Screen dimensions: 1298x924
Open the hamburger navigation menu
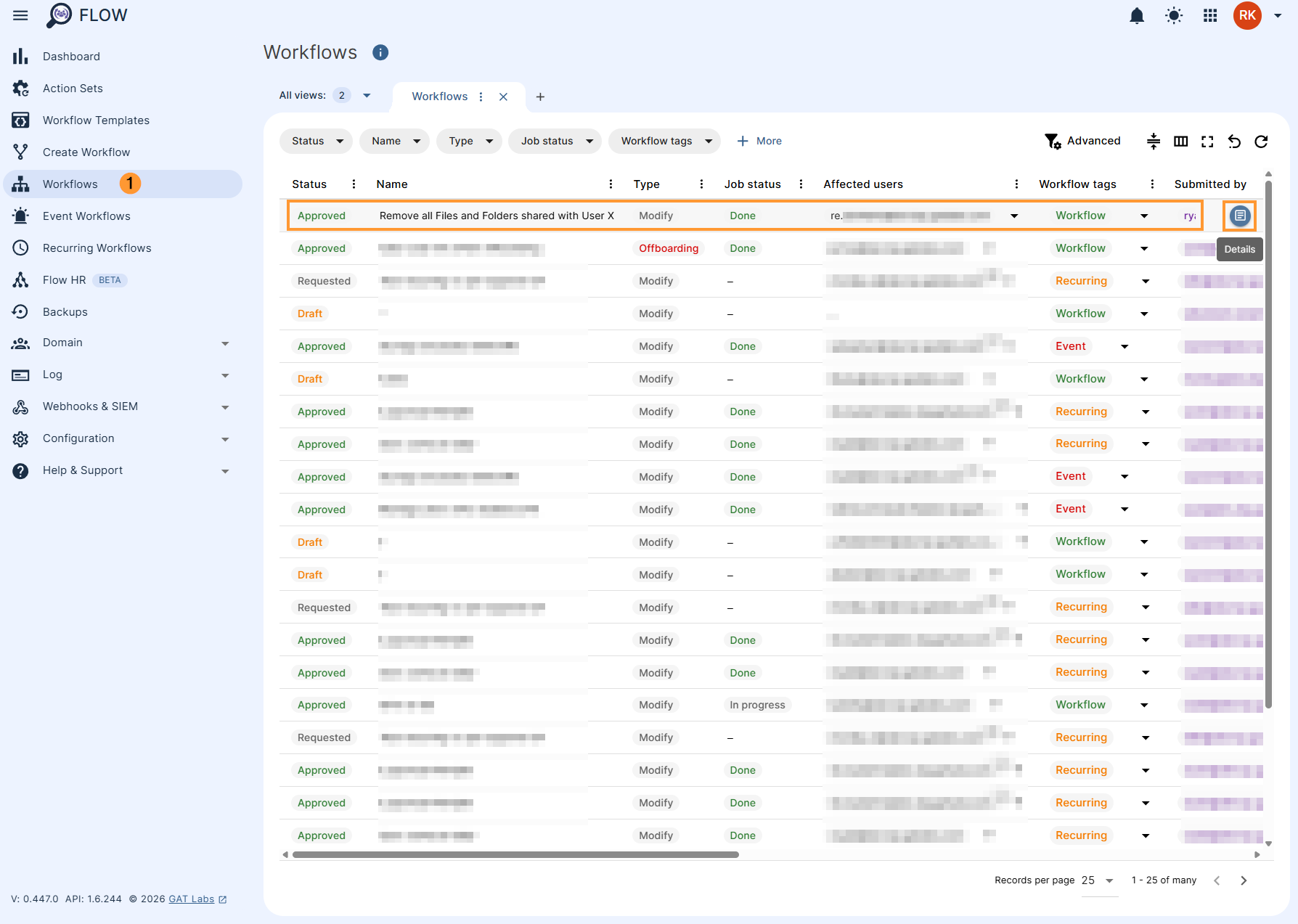20,15
